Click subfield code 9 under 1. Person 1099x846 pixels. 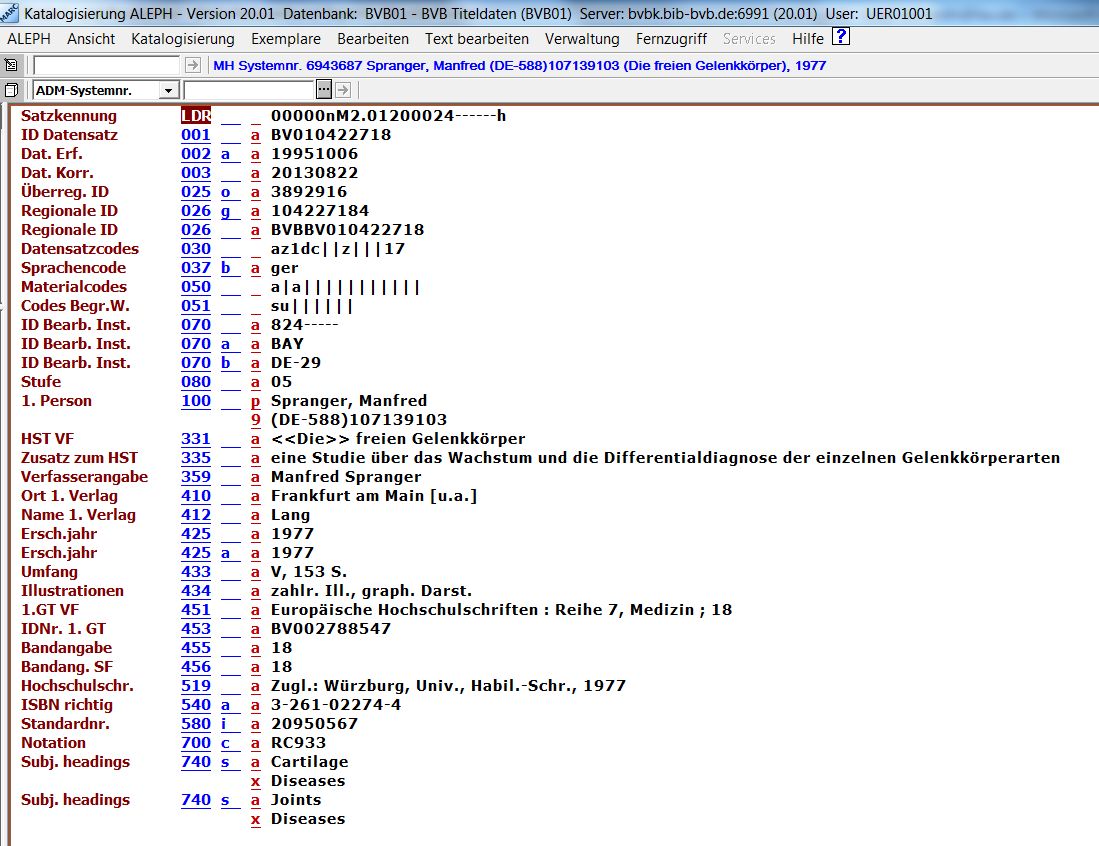(x=256, y=420)
